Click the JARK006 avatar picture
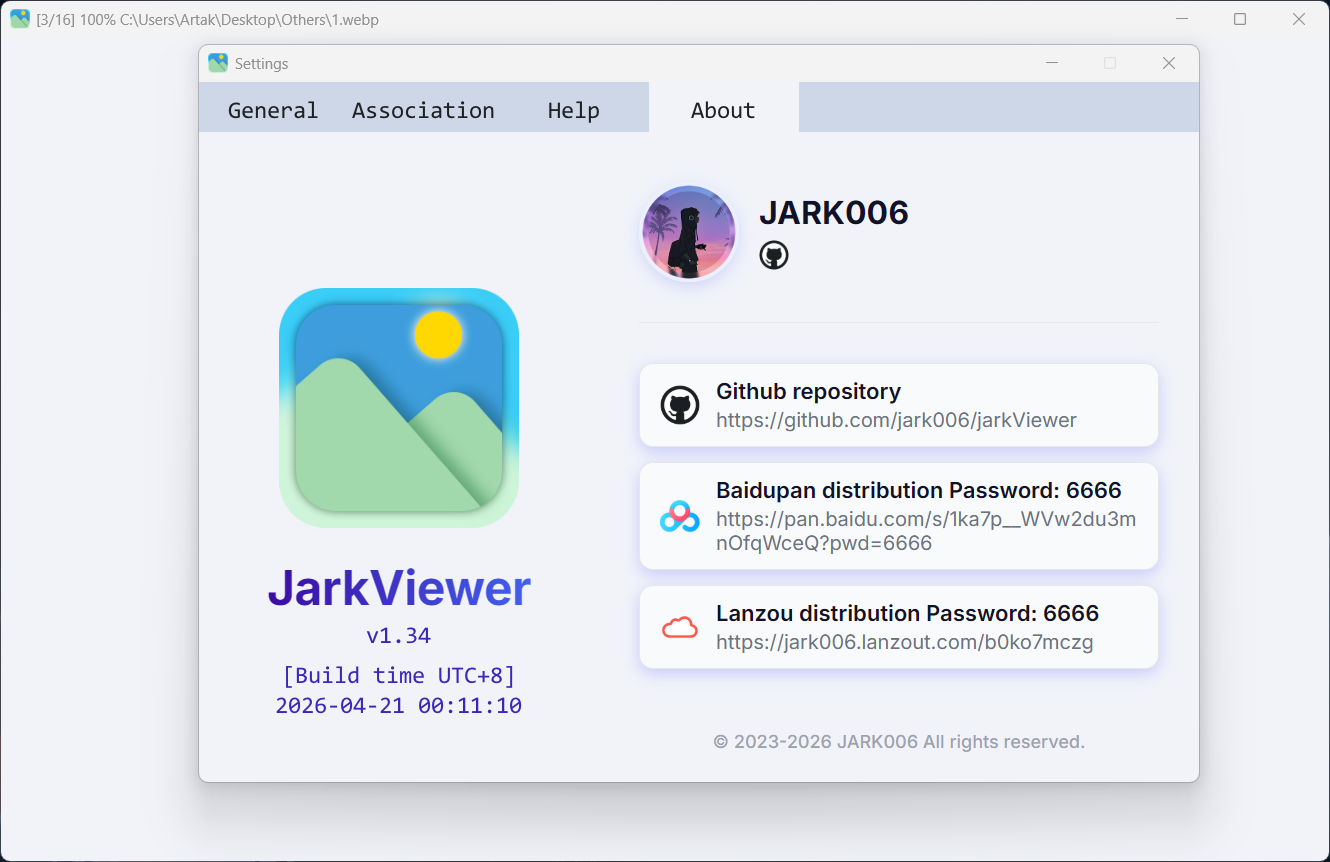 pyautogui.click(x=689, y=233)
